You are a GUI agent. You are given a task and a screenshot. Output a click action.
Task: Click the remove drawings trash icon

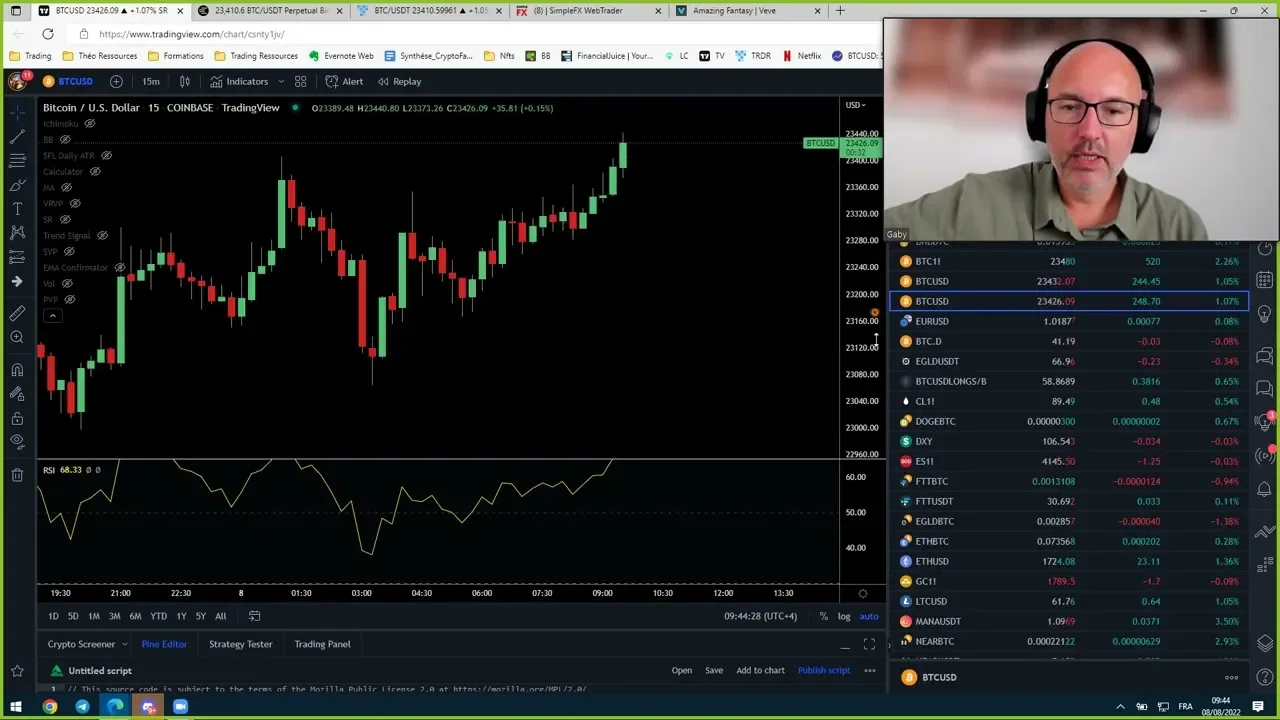(x=17, y=475)
